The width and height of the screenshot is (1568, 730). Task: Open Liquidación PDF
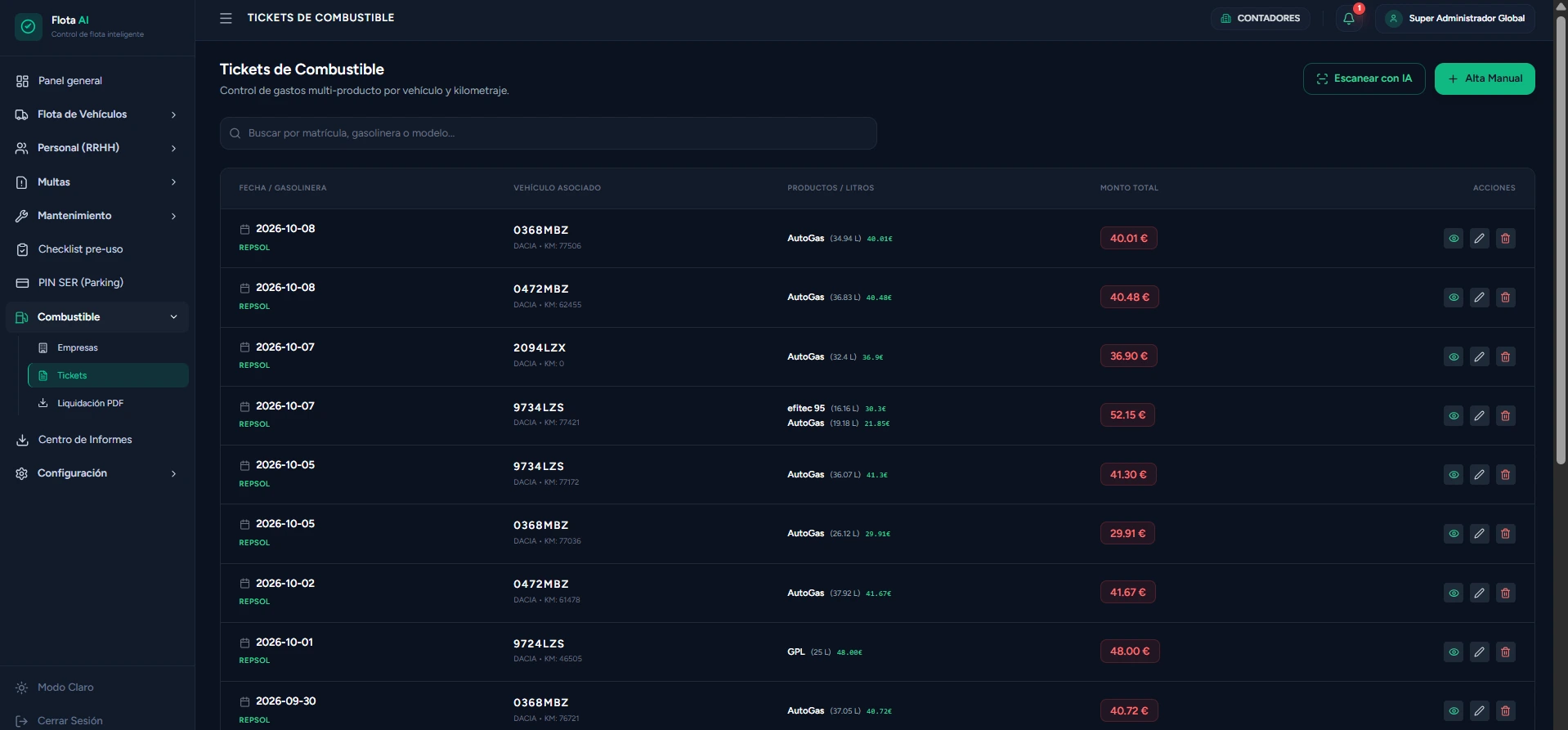(108, 403)
